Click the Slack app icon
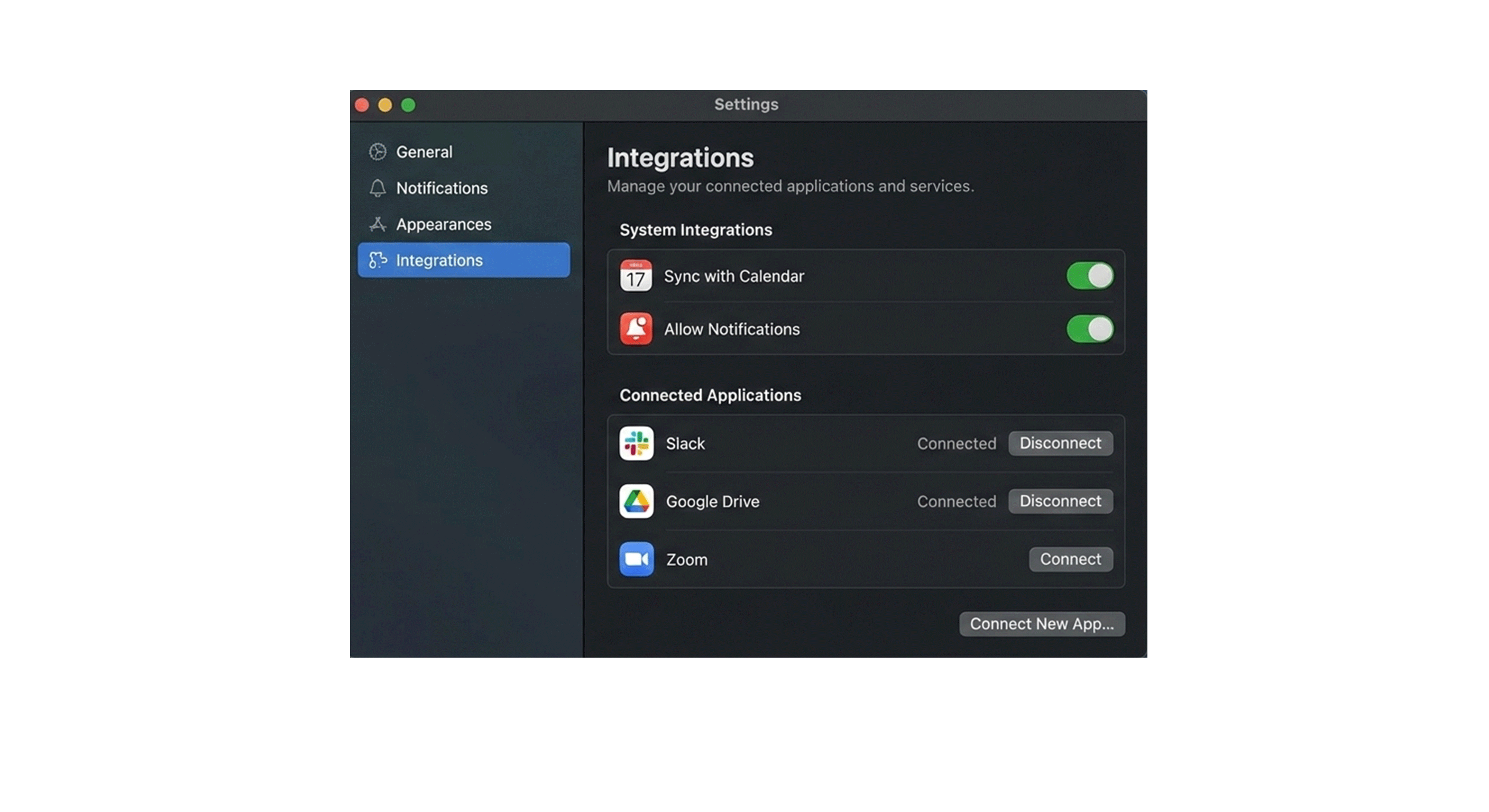The width and height of the screenshot is (1489, 812). click(x=636, y=444)
